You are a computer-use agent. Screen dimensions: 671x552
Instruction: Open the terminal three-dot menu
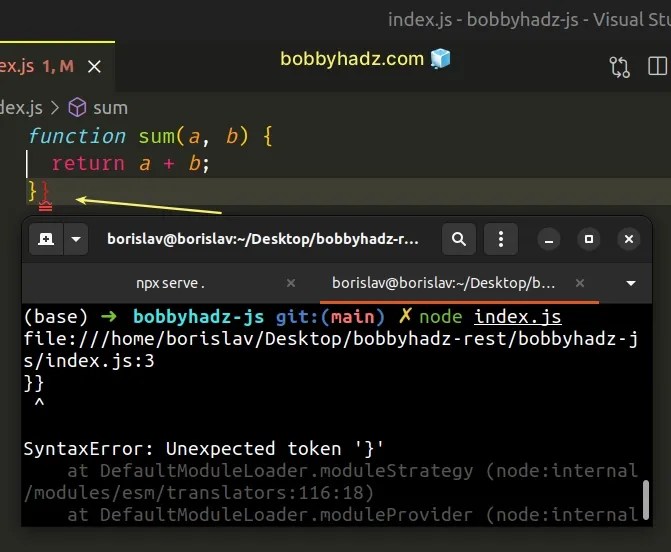501,239
